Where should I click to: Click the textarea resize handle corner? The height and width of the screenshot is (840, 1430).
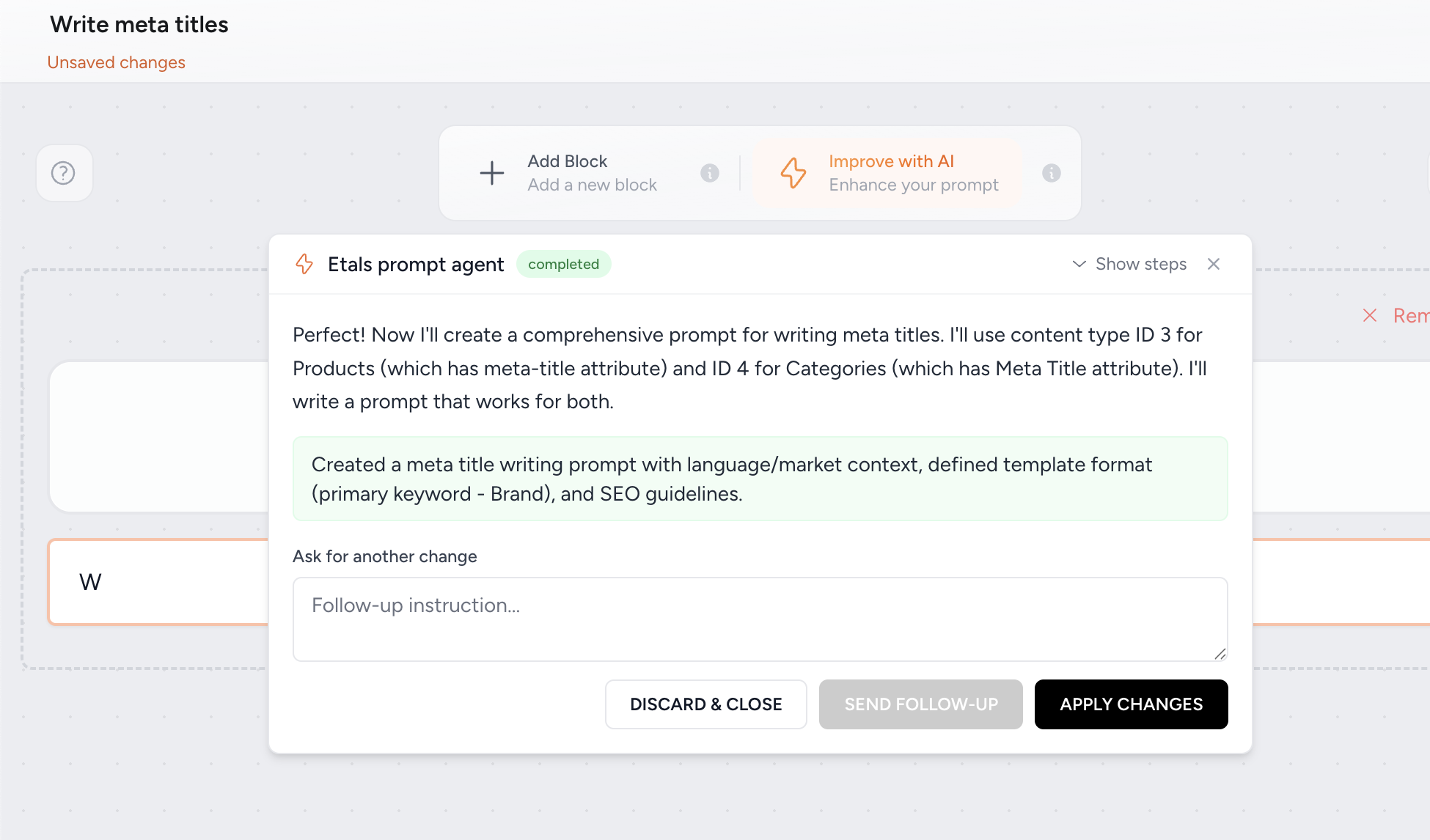1220,654
